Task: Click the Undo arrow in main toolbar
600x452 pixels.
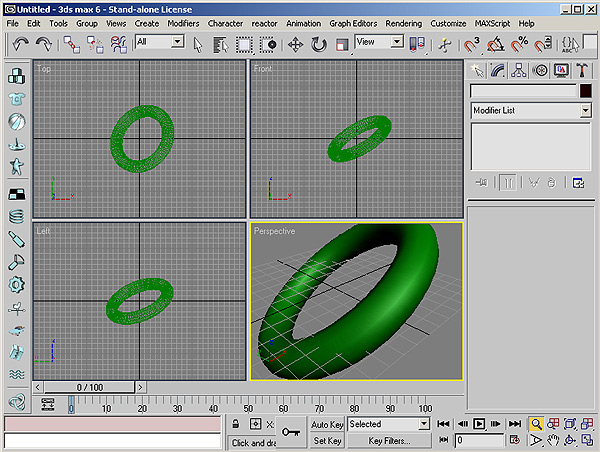Action: [x=21, y=44]
